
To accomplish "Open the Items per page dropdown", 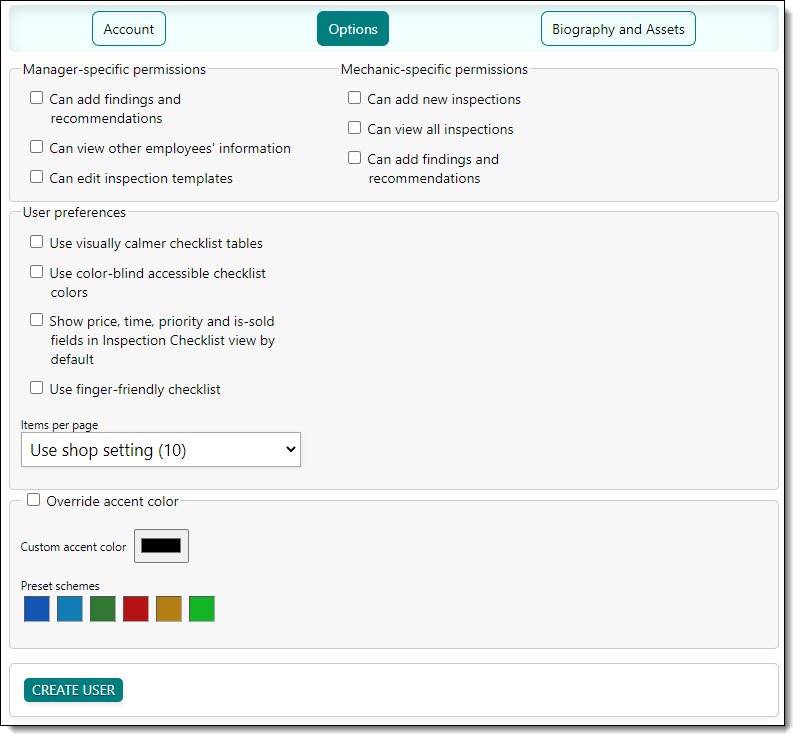I will [161, 450].
